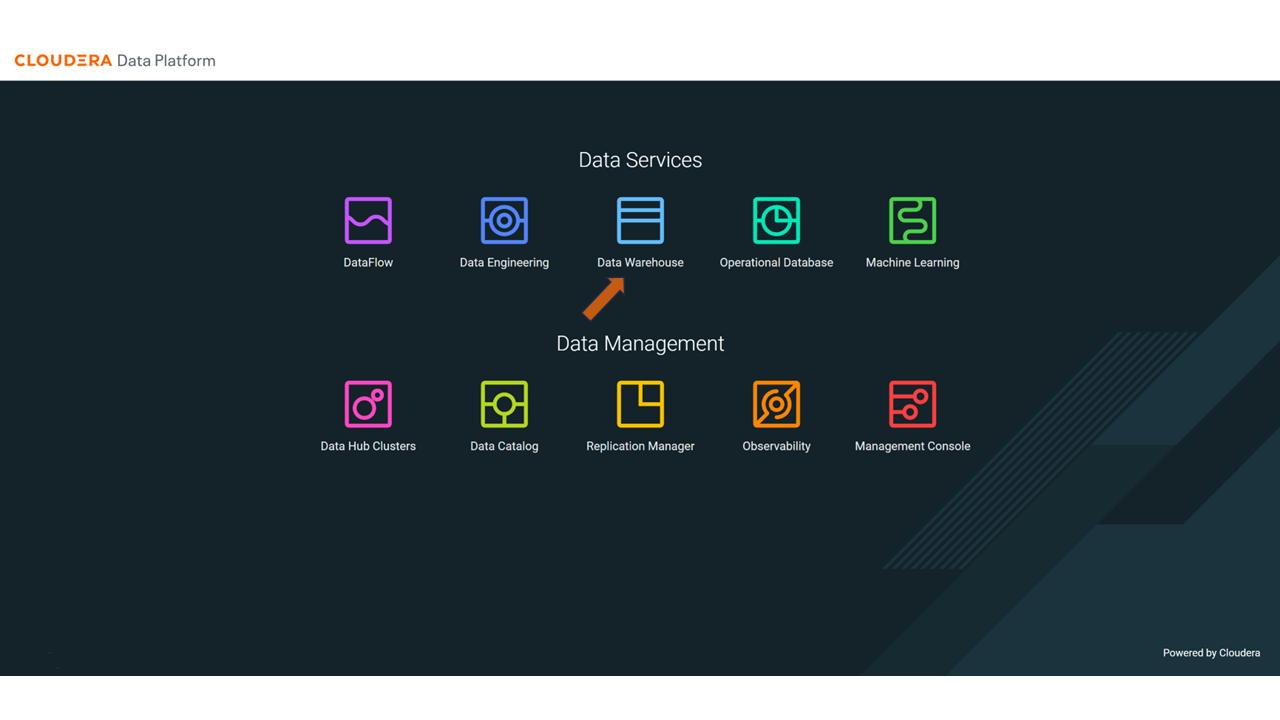Click the "Machine Learning" text label
1280x720 pixels.
coord(912,263)
